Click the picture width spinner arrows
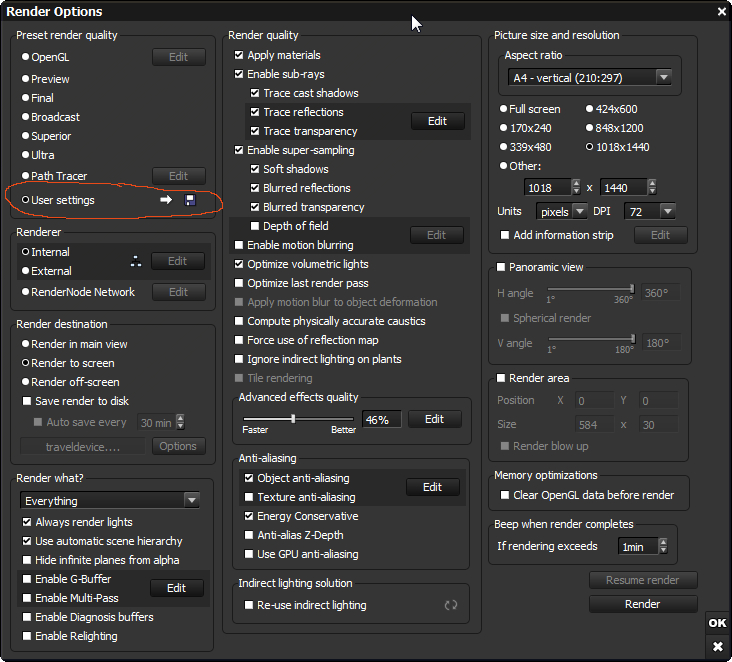 point(575,187)
